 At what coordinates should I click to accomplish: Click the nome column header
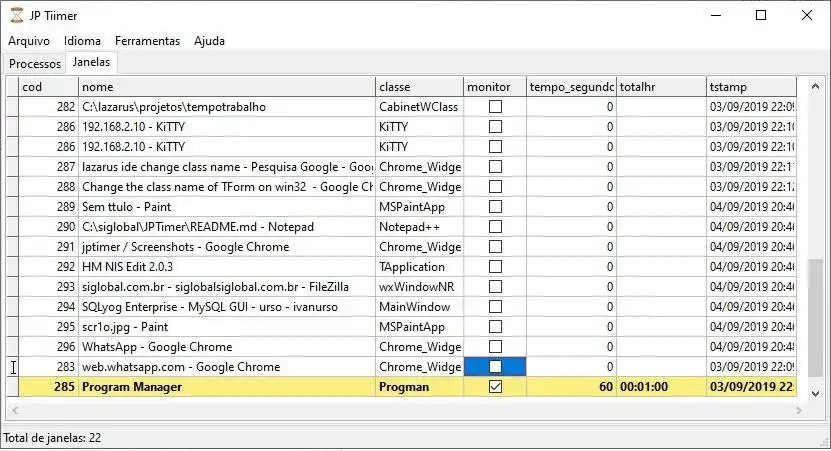coord(227,87)
